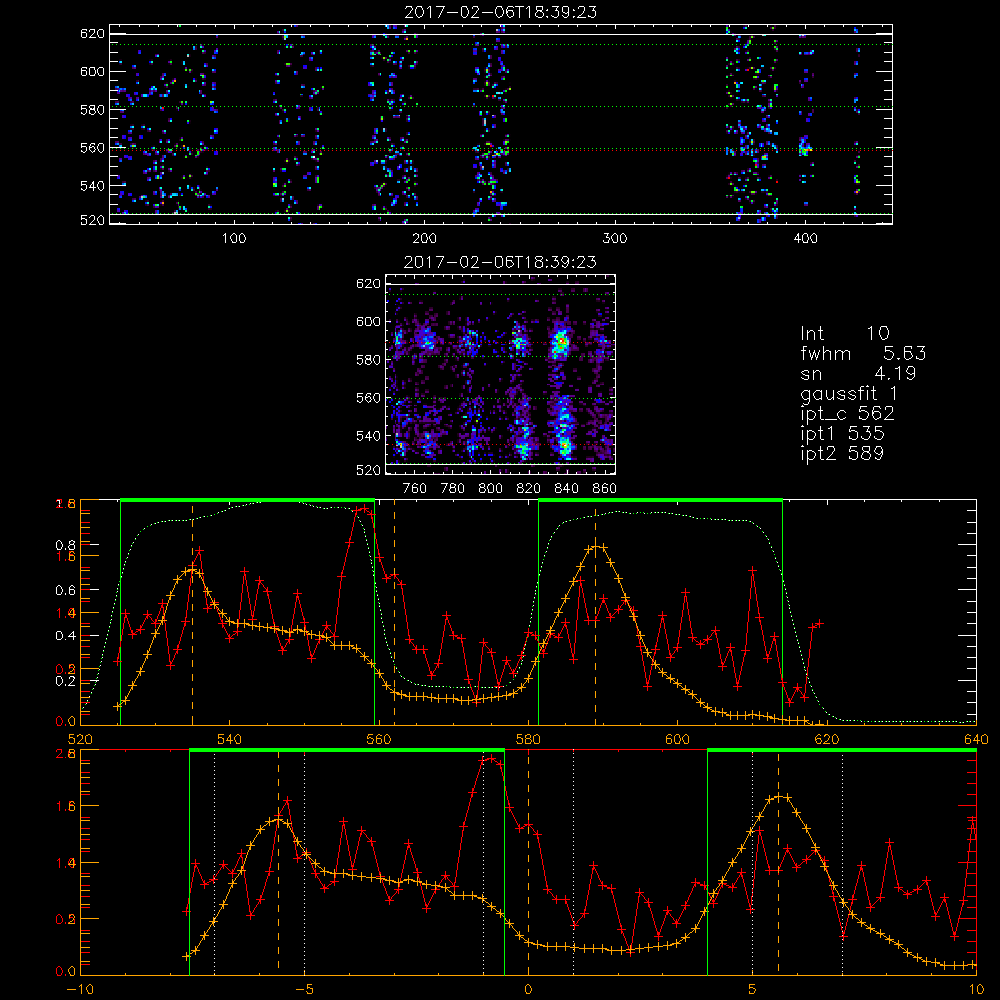
Task: Click the top image x-axis label 200
Action: [x=424, y=239]
